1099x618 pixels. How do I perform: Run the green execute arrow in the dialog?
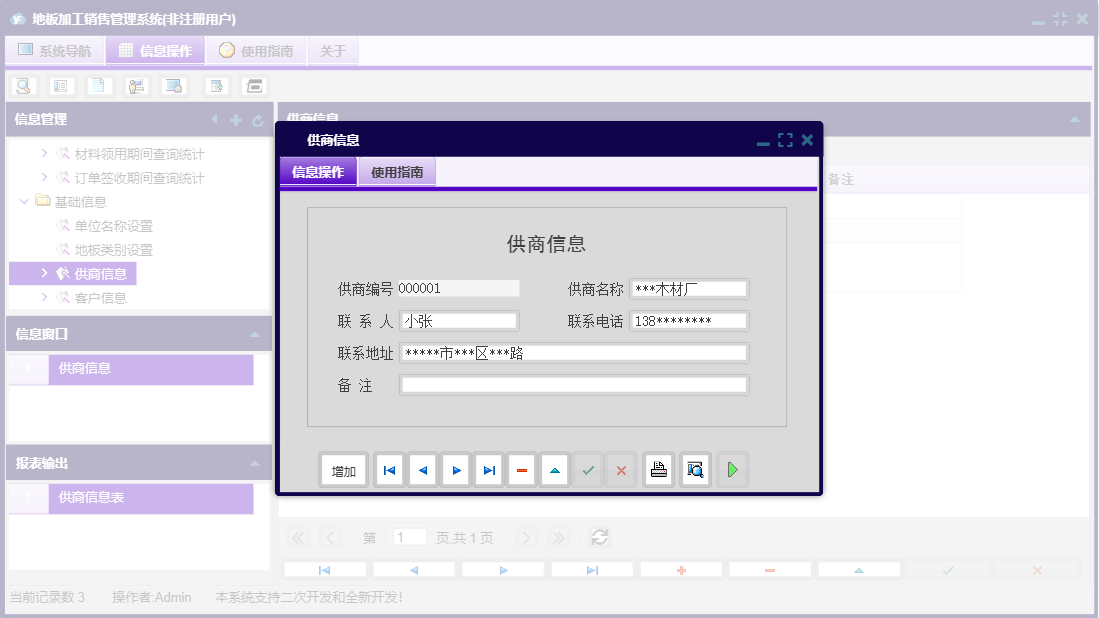(732, 469)
